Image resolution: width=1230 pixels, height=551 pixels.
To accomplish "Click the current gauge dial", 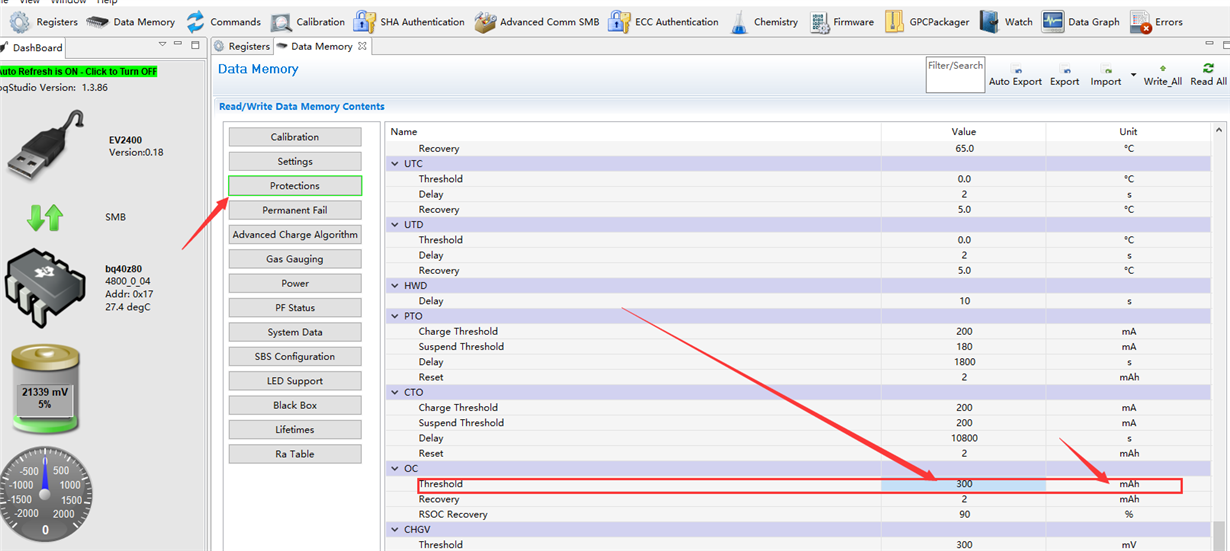I will 44,496.
